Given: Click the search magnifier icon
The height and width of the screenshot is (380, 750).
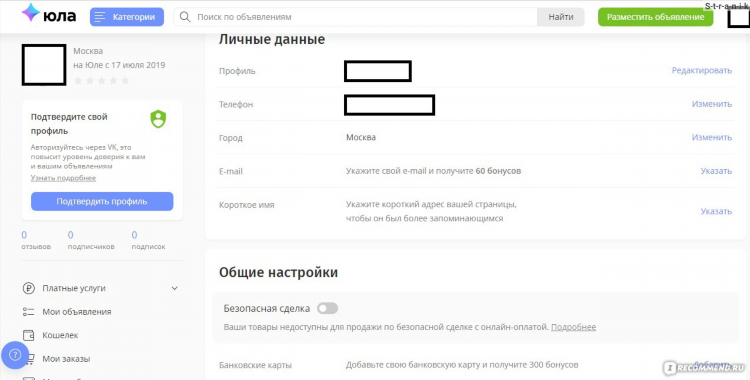Looking at the screenshot, I should (x=185, y=17).
